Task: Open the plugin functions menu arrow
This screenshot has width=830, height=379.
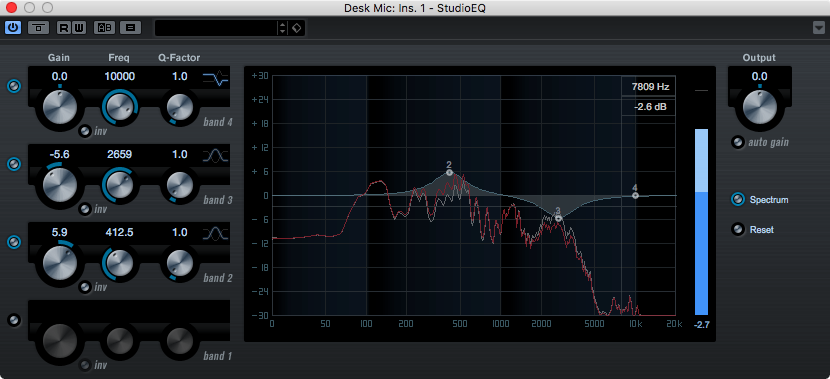Action: [x=819, y=28]
